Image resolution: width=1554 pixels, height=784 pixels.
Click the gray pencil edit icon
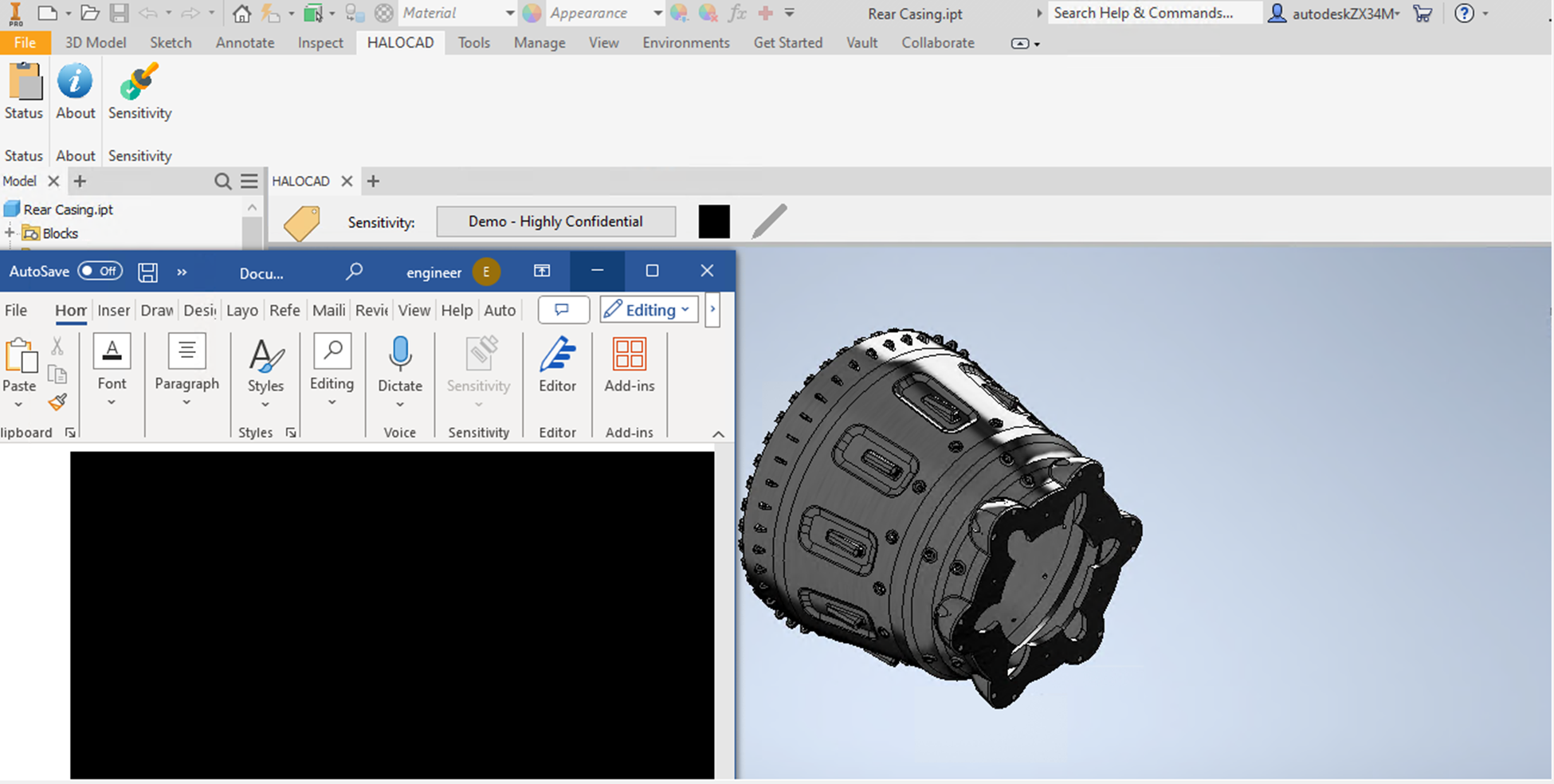tap(769, 221)
